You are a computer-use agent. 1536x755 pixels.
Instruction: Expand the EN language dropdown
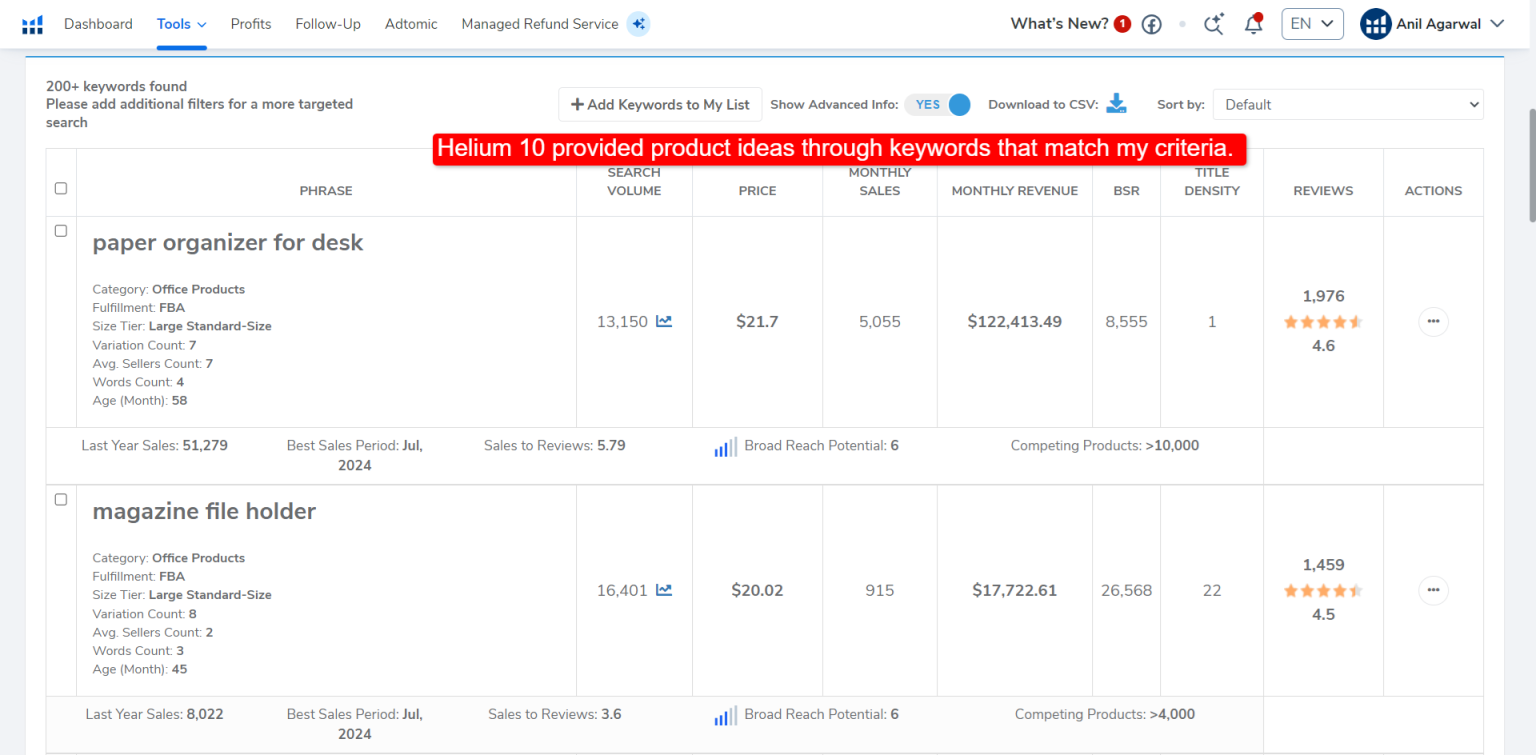click(x=1312, y=23)
